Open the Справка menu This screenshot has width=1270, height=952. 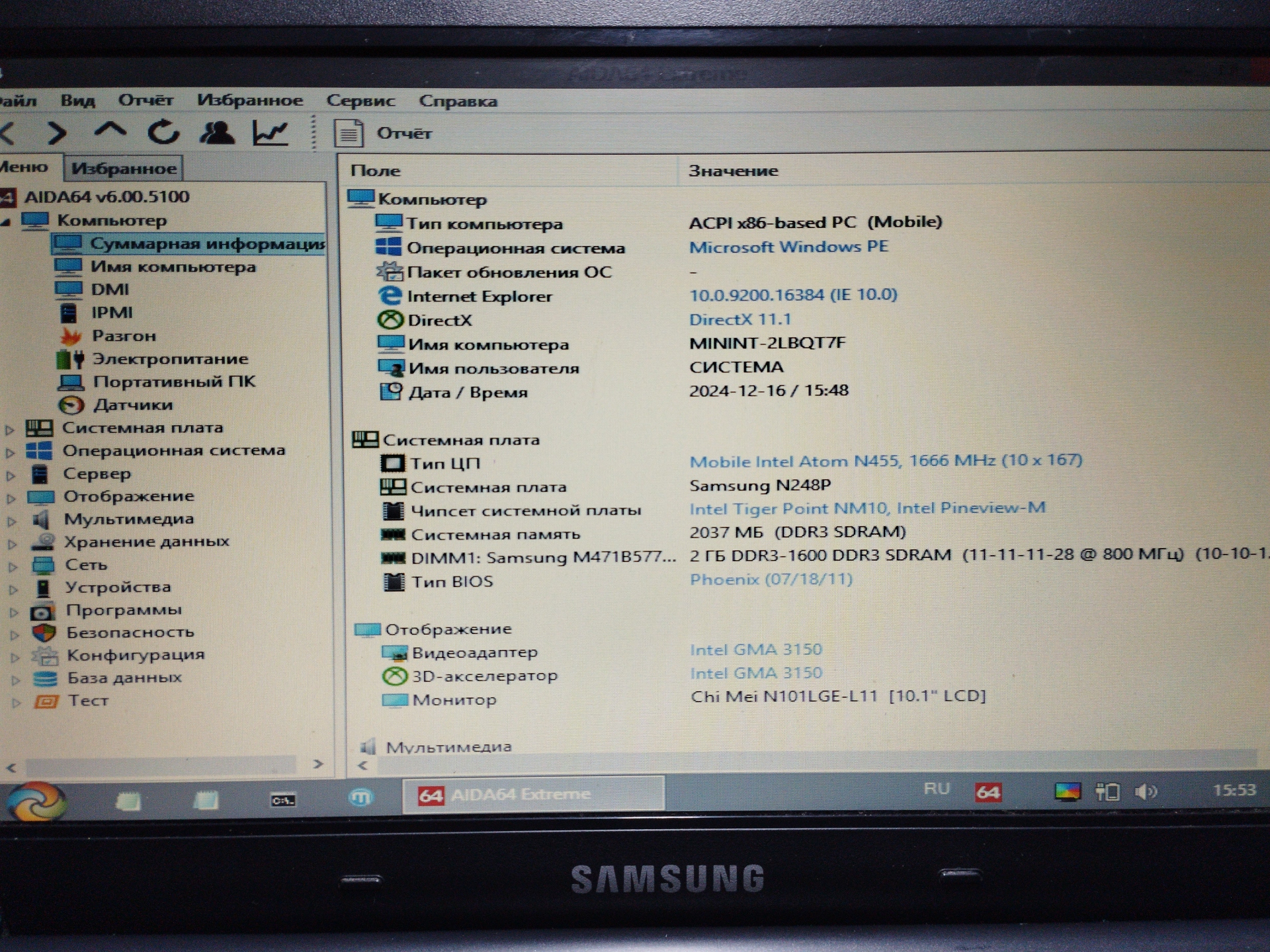click(x=458, y=101)
